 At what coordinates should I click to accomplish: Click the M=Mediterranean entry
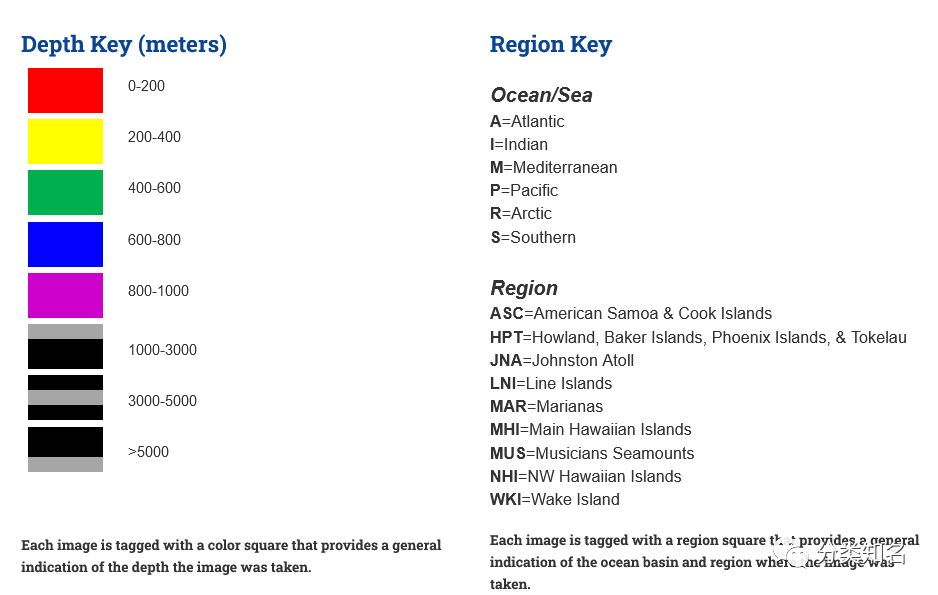pos(553,167)
